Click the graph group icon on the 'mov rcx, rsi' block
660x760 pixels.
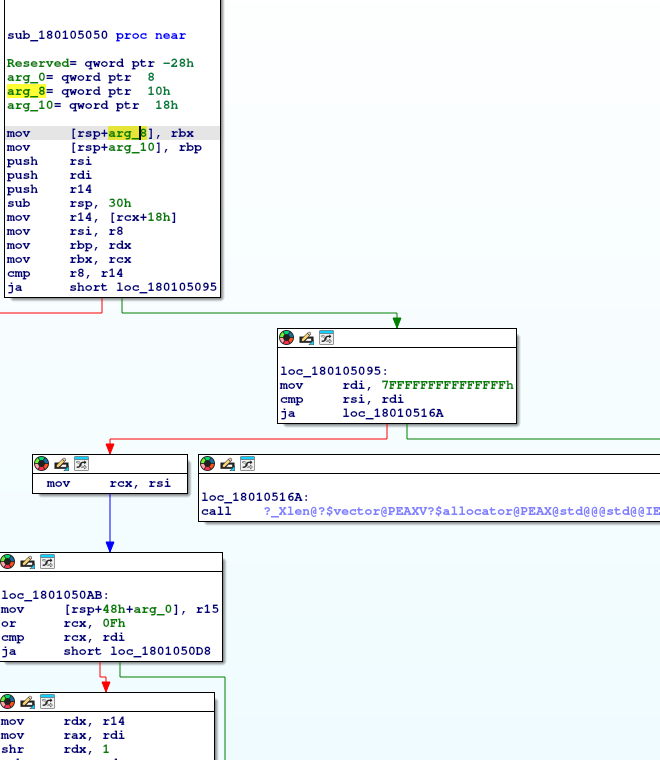[x=81, y=464]
